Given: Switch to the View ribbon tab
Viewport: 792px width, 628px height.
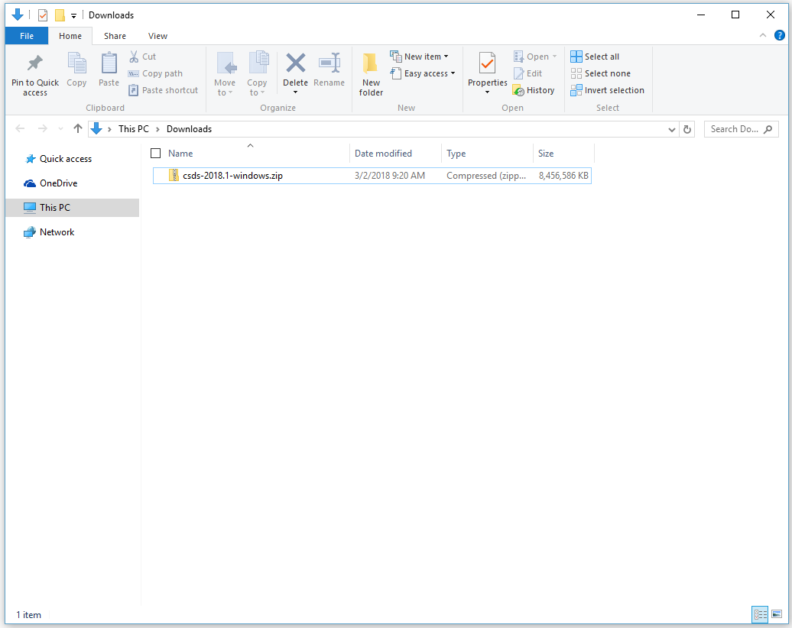Looking at the screenshot, I should click(x=157, y=36).
